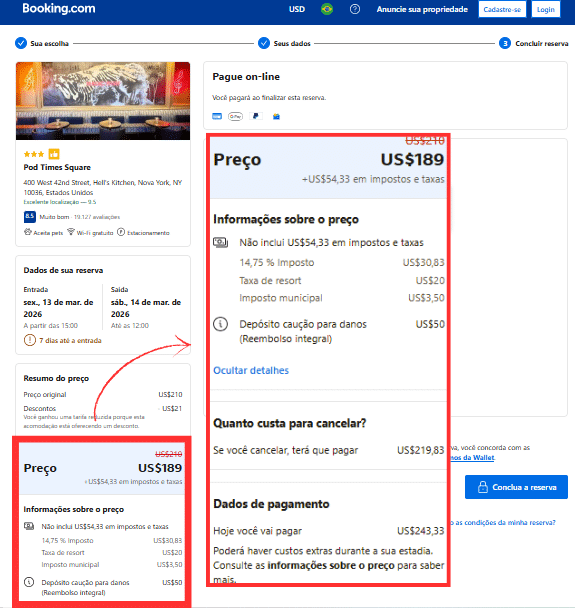Open language selector with Brazil flag

(x=327, y=9)
